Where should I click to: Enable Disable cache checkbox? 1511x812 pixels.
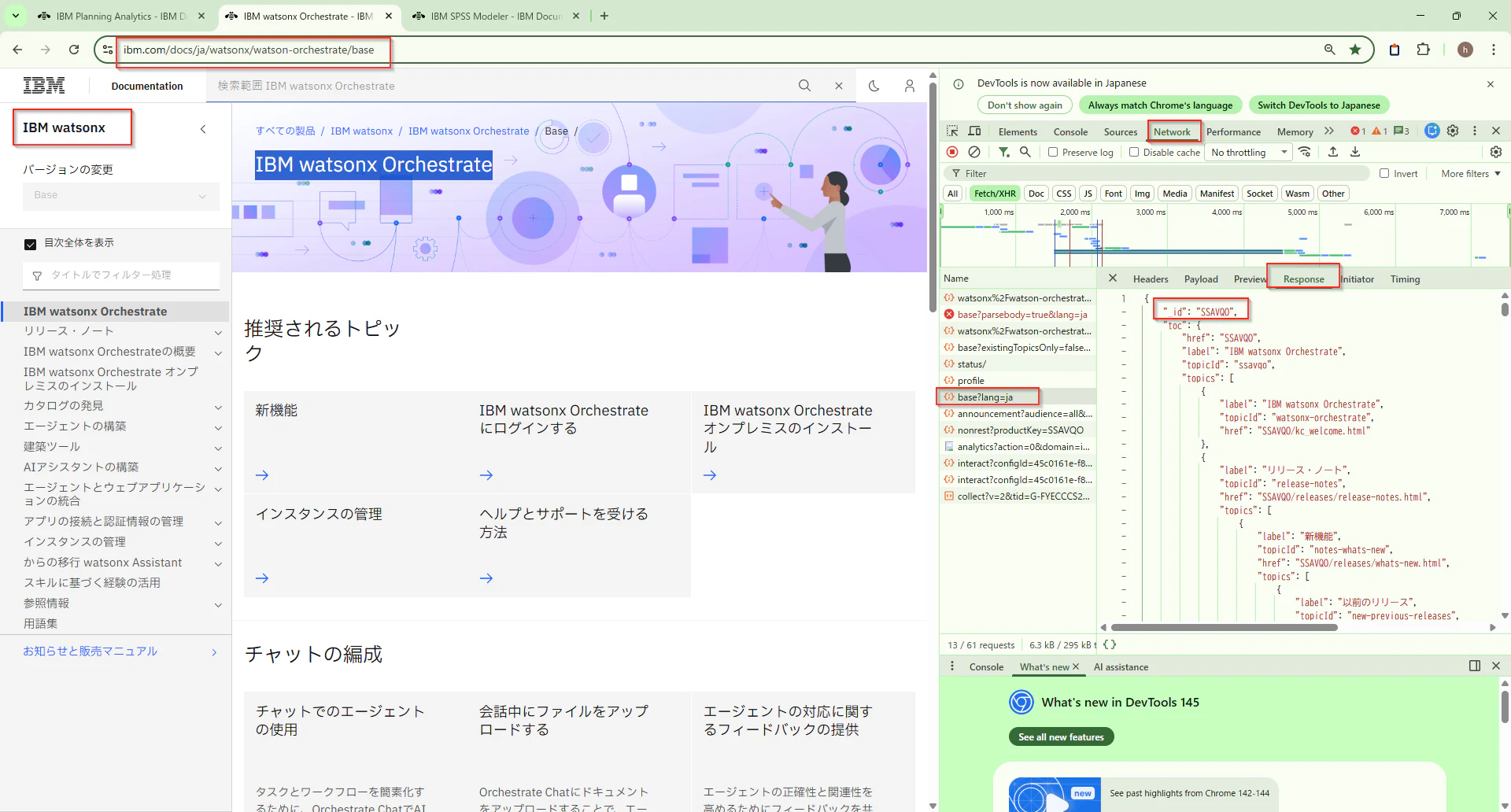(1134, 153)
